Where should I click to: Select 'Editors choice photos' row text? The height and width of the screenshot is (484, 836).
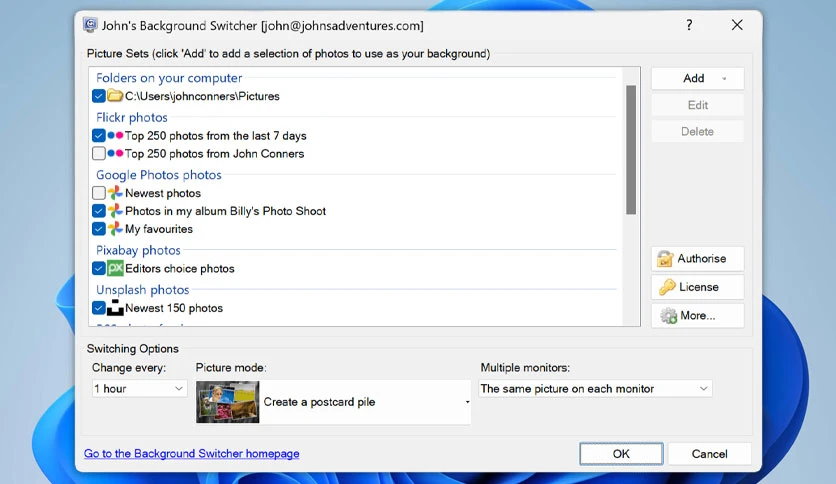(180, 269)
